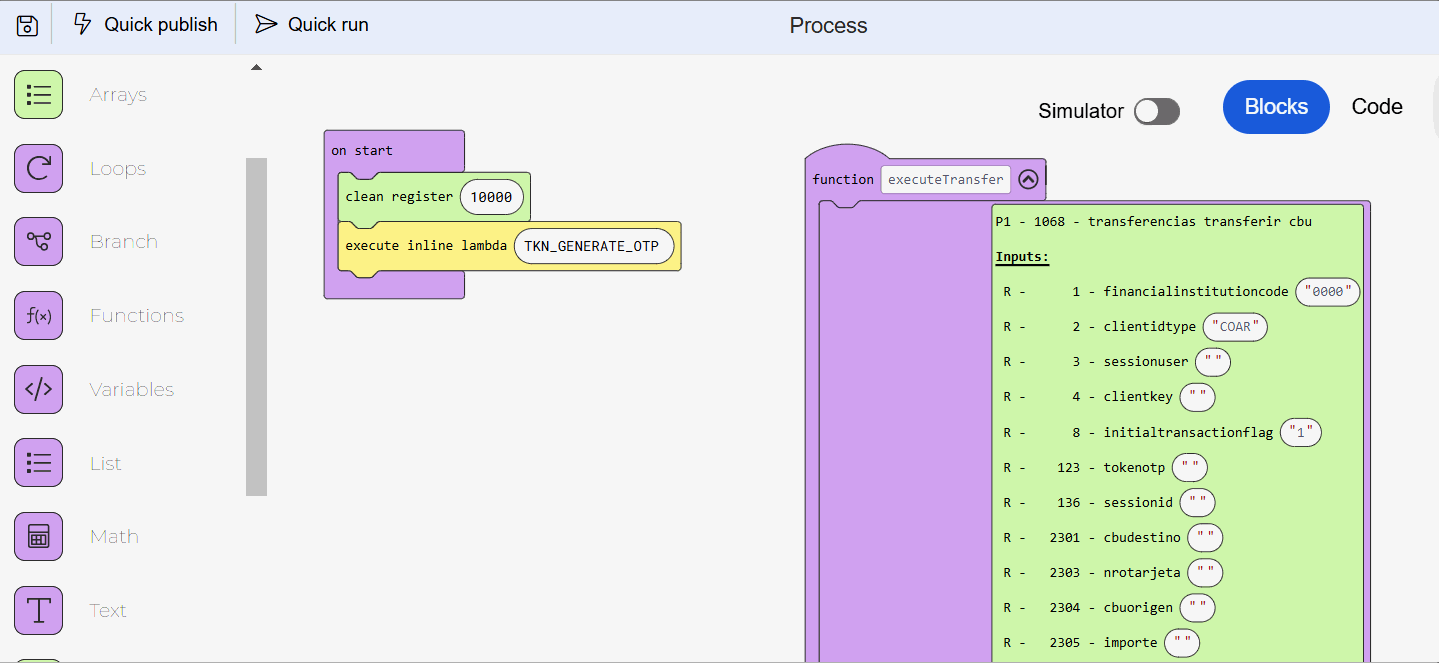This screenshot has height=663, width=1439.
Task: Open the Branch category icon
Action: [39, 242]
